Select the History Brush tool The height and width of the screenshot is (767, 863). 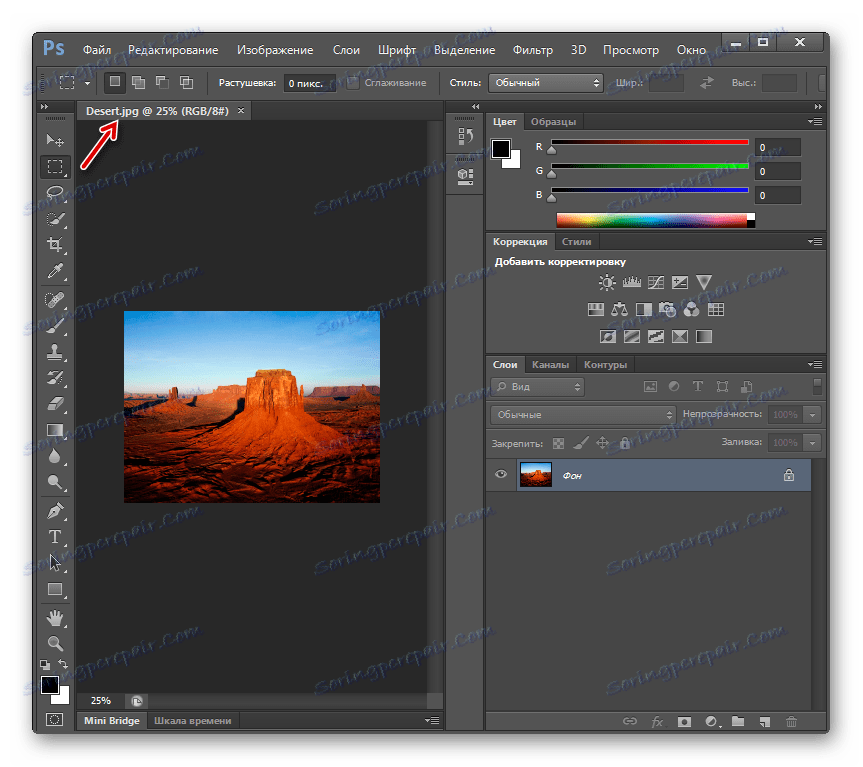(x=54, y=378)
